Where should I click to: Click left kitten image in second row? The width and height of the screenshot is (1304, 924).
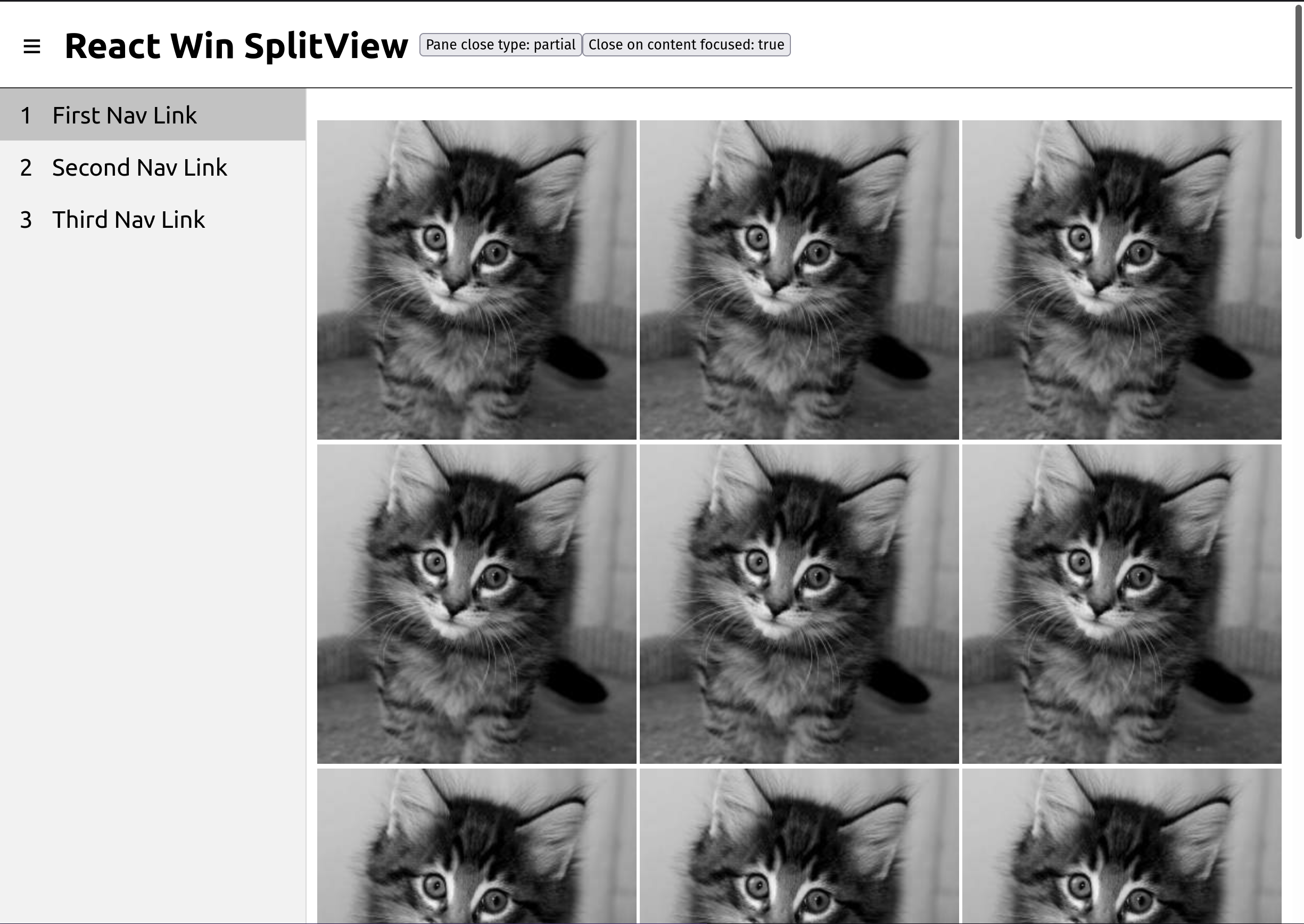coord(476,604)
